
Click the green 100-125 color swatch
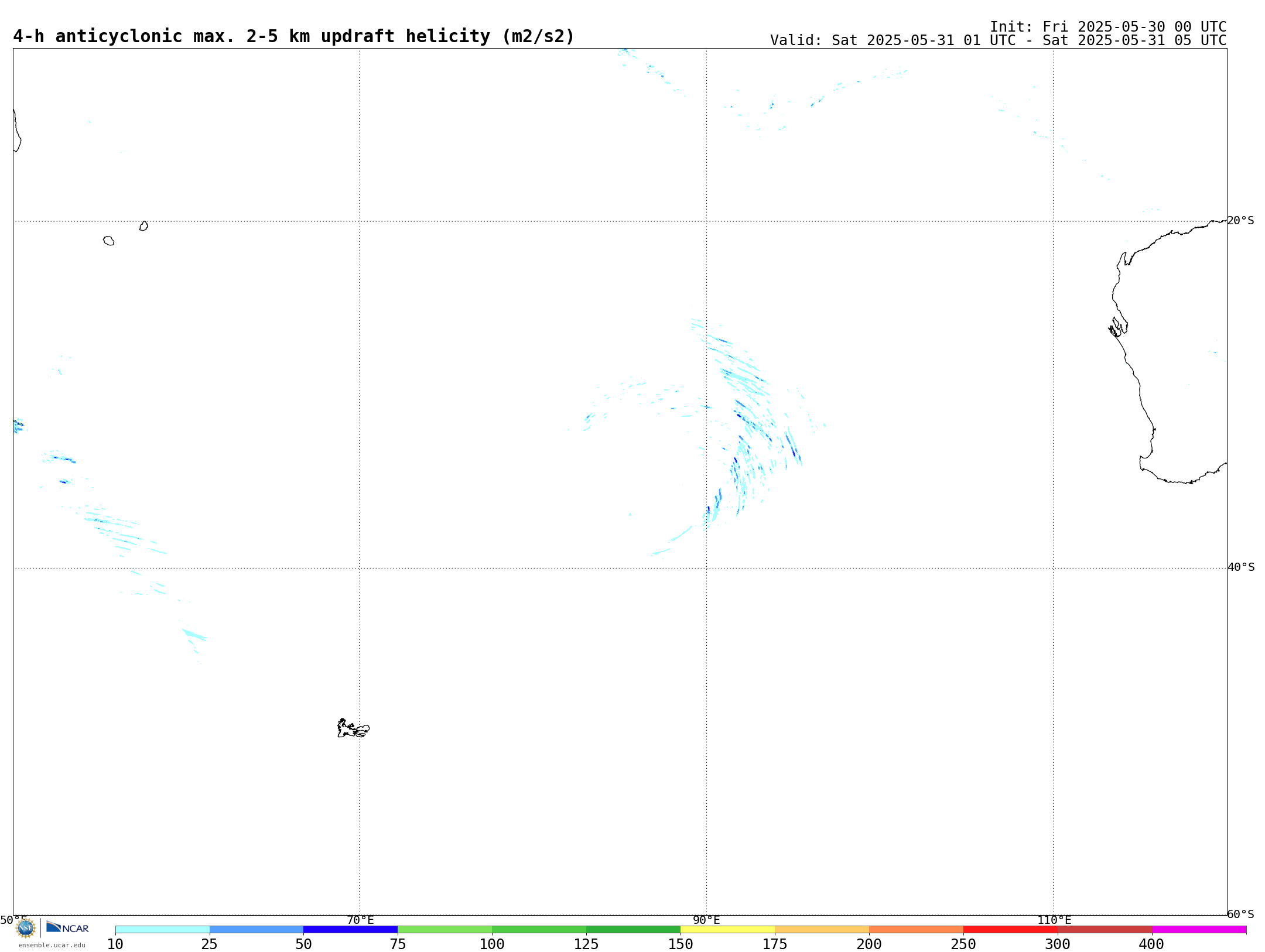(x=539, y=930)
